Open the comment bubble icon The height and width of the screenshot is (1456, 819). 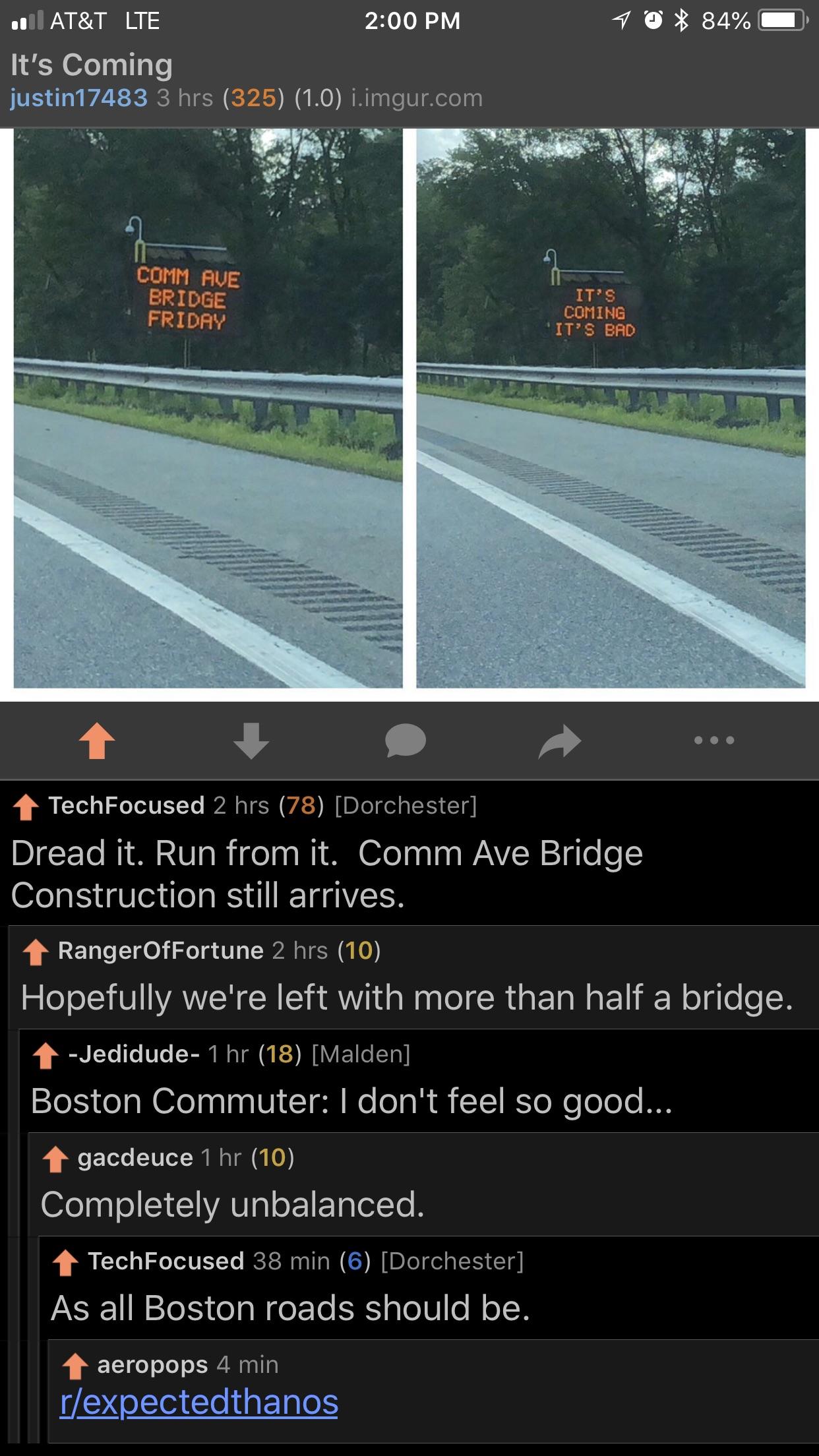click(406, 740)
